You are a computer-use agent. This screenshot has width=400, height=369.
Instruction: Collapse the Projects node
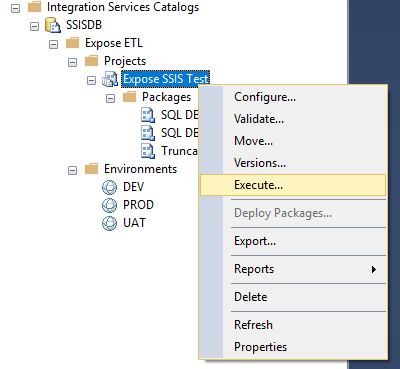72,62
